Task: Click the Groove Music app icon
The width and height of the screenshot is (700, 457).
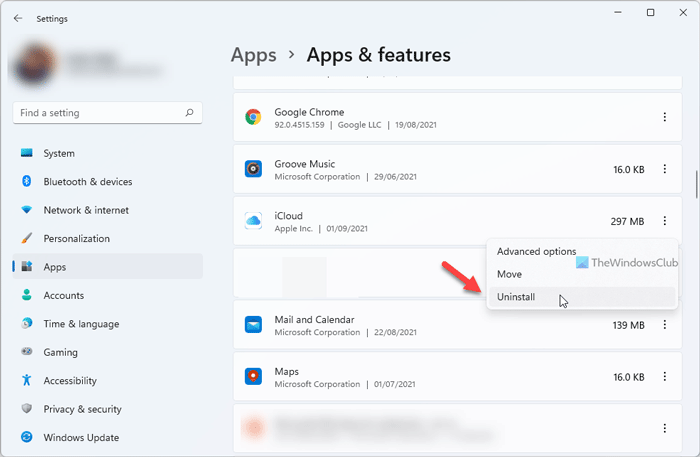Action: [253, 169]
